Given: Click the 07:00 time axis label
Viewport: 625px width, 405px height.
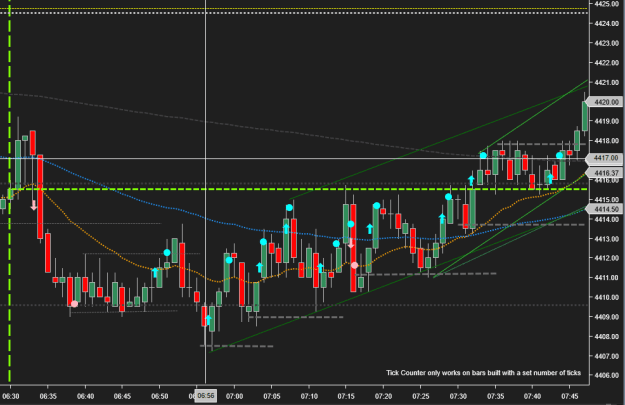Looking at the screenshot, I should [234, 396].
